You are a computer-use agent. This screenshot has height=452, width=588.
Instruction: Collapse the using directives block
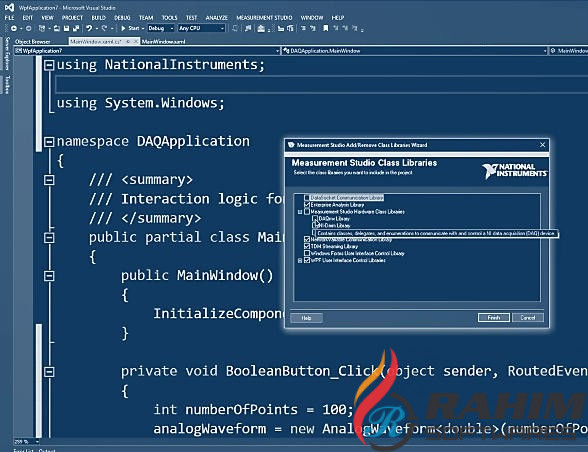click(49, 65)
